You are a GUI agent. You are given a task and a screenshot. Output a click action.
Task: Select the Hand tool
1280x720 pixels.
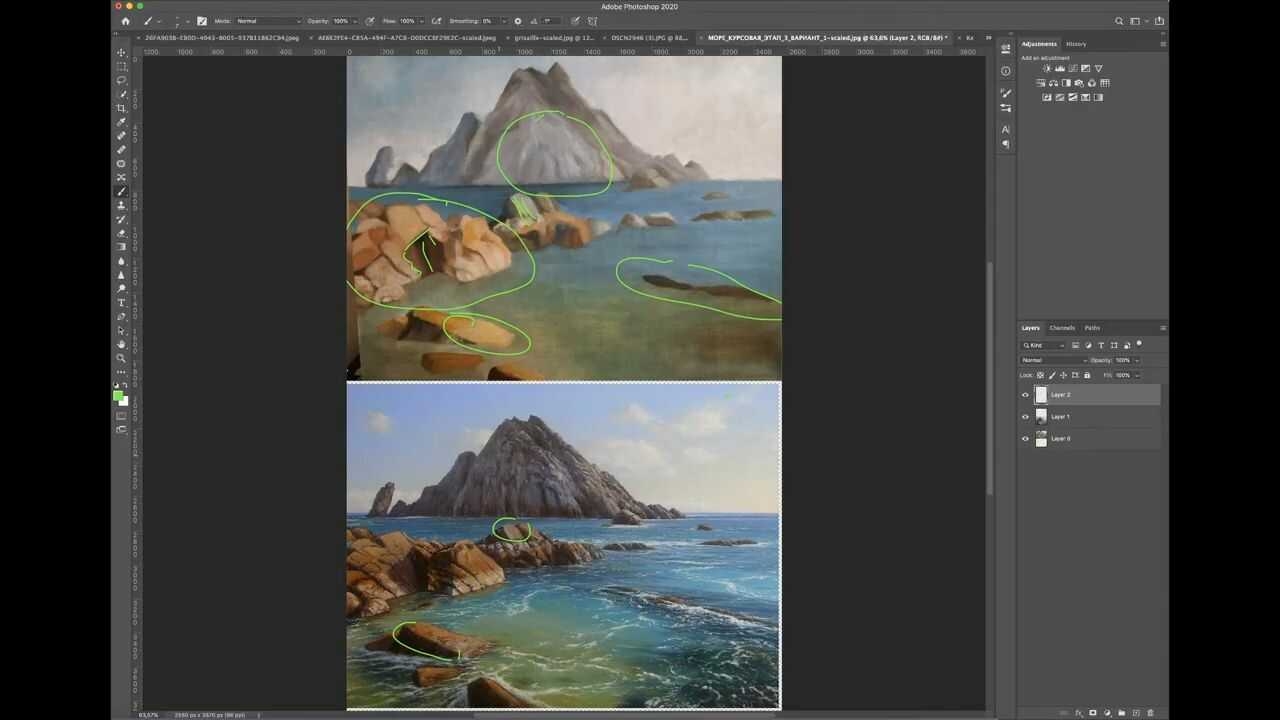point(122,344)
